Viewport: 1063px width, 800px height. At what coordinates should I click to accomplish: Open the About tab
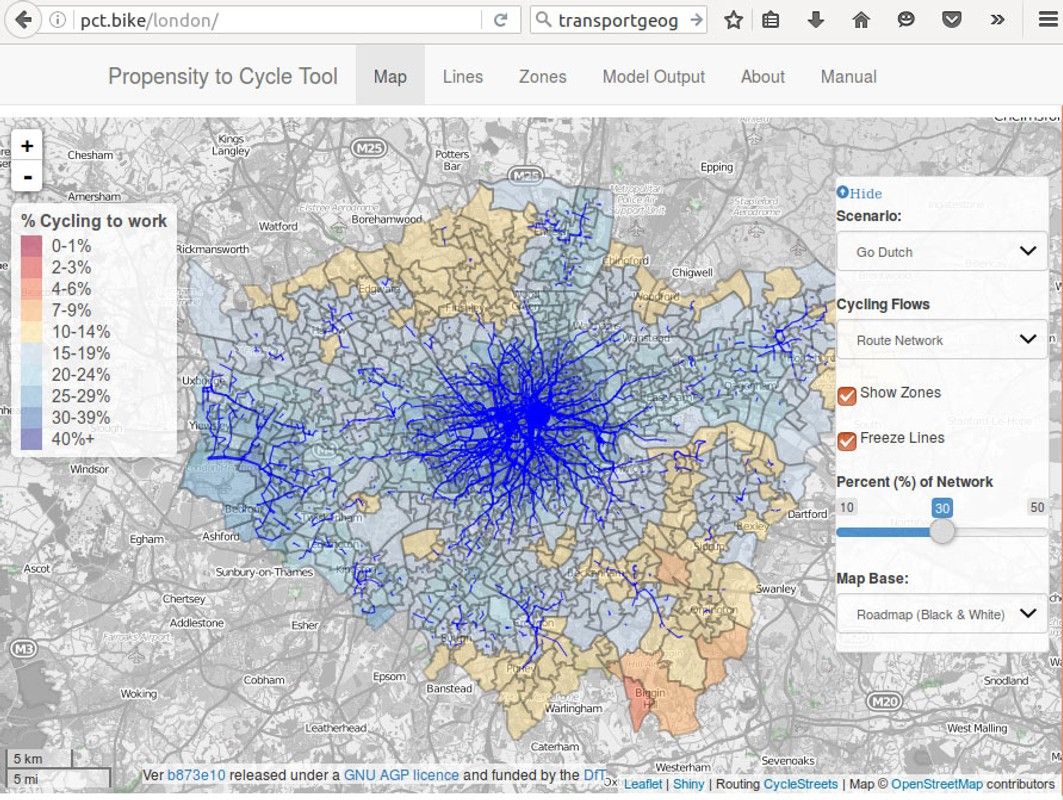[763, 77]
